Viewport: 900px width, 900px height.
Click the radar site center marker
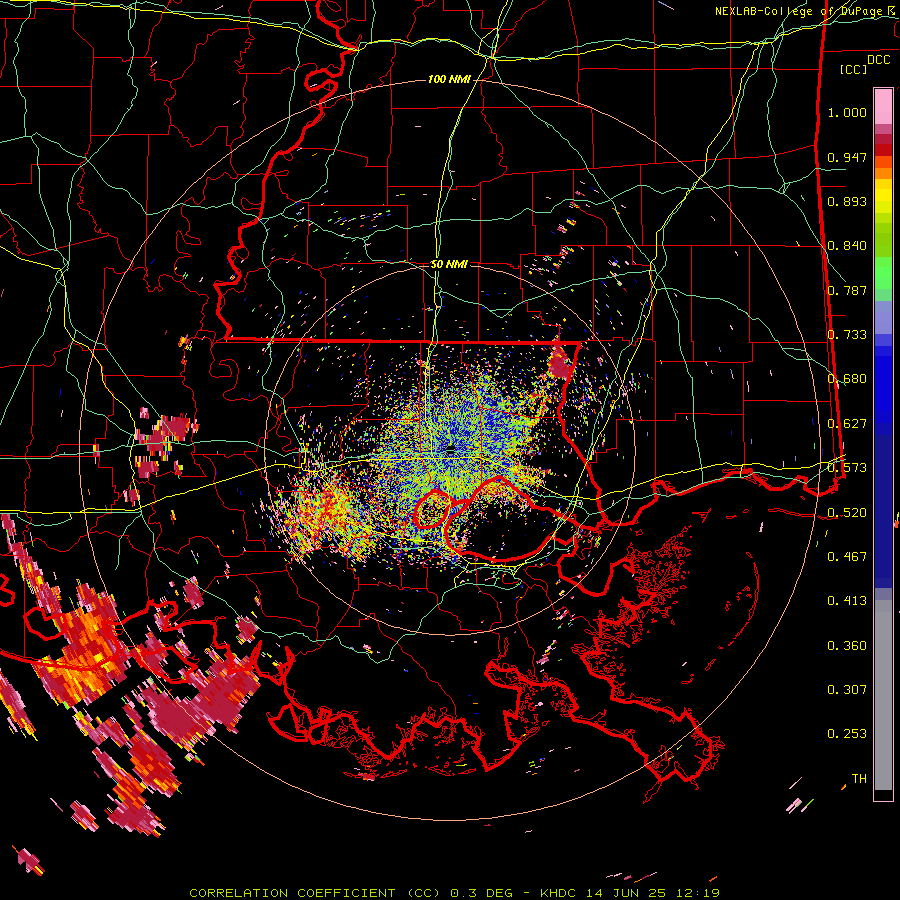click(451, 450)
